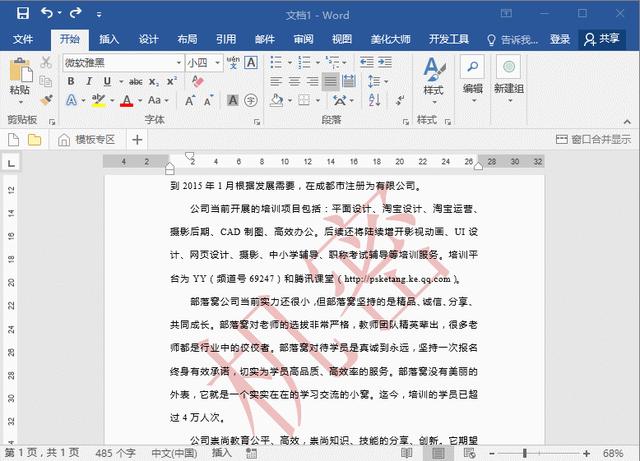Click the Editing (编辑) search icon

[x=472, y=75]
